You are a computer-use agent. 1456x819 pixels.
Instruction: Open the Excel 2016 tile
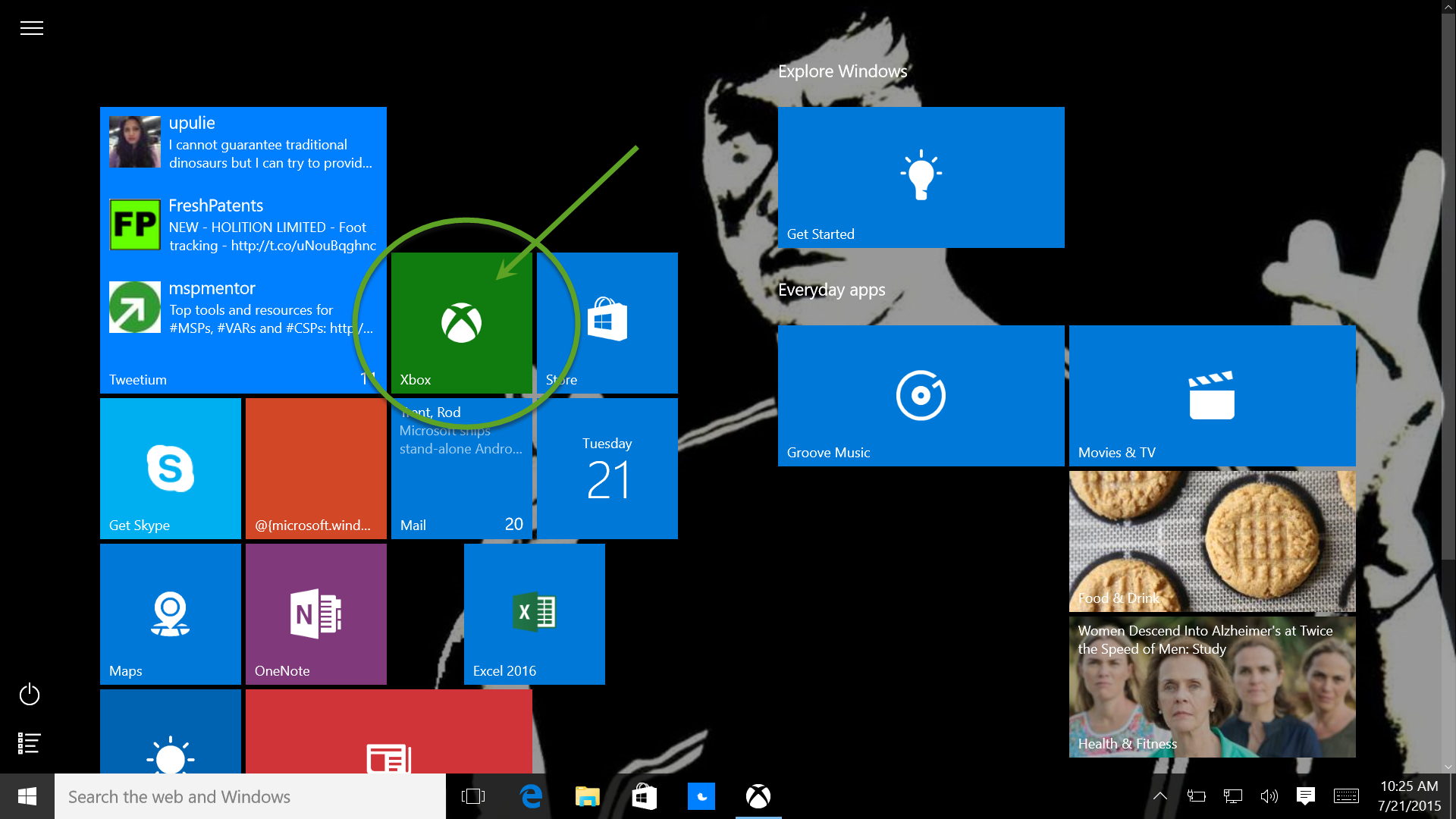[x=534, y=613]
